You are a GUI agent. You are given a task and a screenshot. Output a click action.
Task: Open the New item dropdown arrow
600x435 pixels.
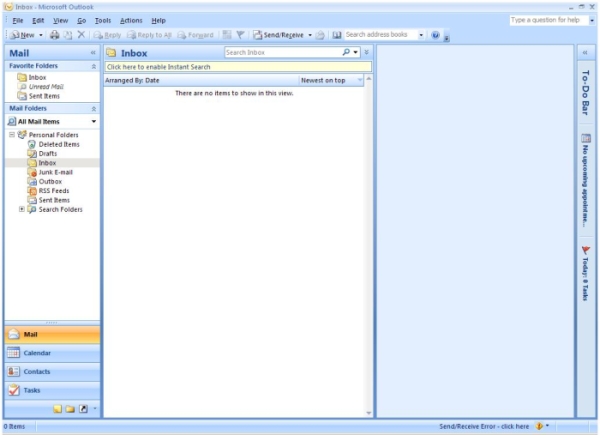pyautogui.click(x=41, y=35)
